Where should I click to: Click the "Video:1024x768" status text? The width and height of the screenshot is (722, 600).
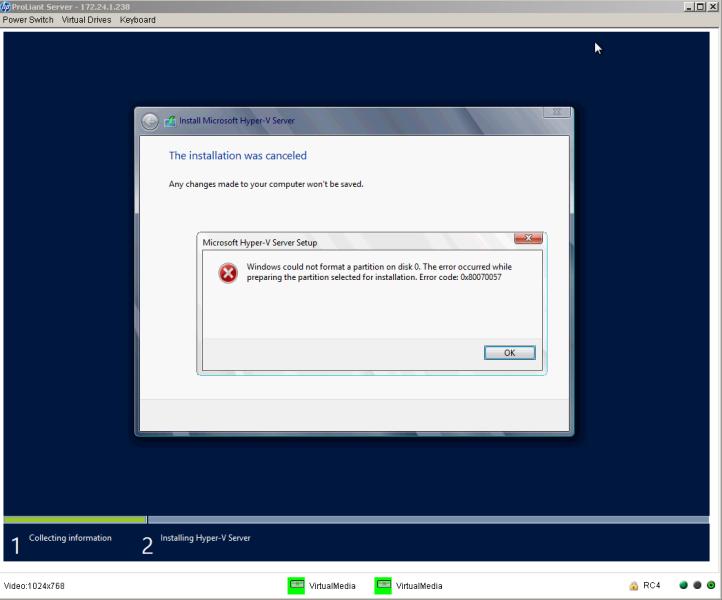[x=34, y=586]
